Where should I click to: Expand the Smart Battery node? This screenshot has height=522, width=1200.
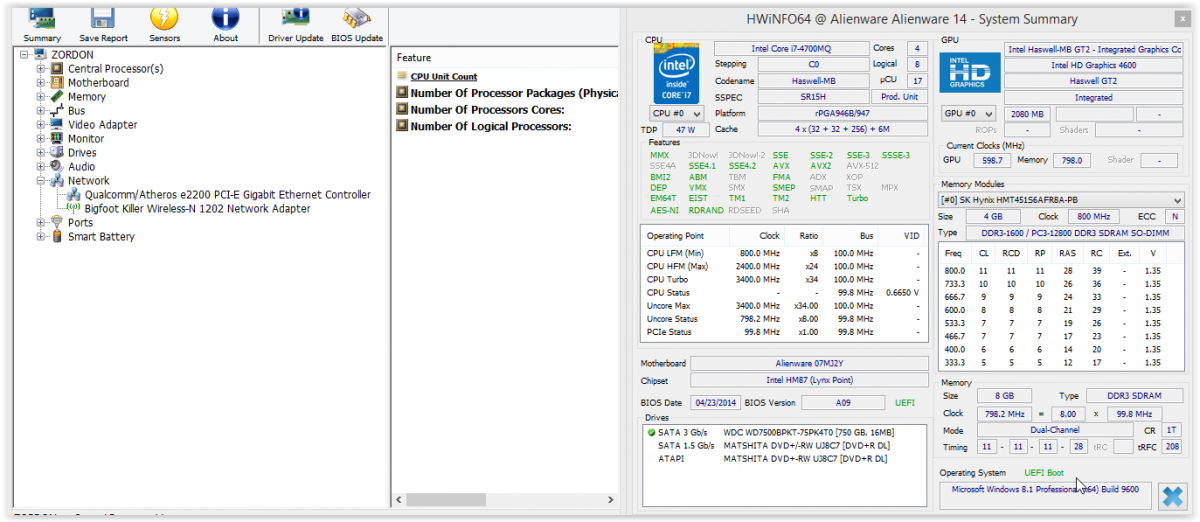(41, 237)
